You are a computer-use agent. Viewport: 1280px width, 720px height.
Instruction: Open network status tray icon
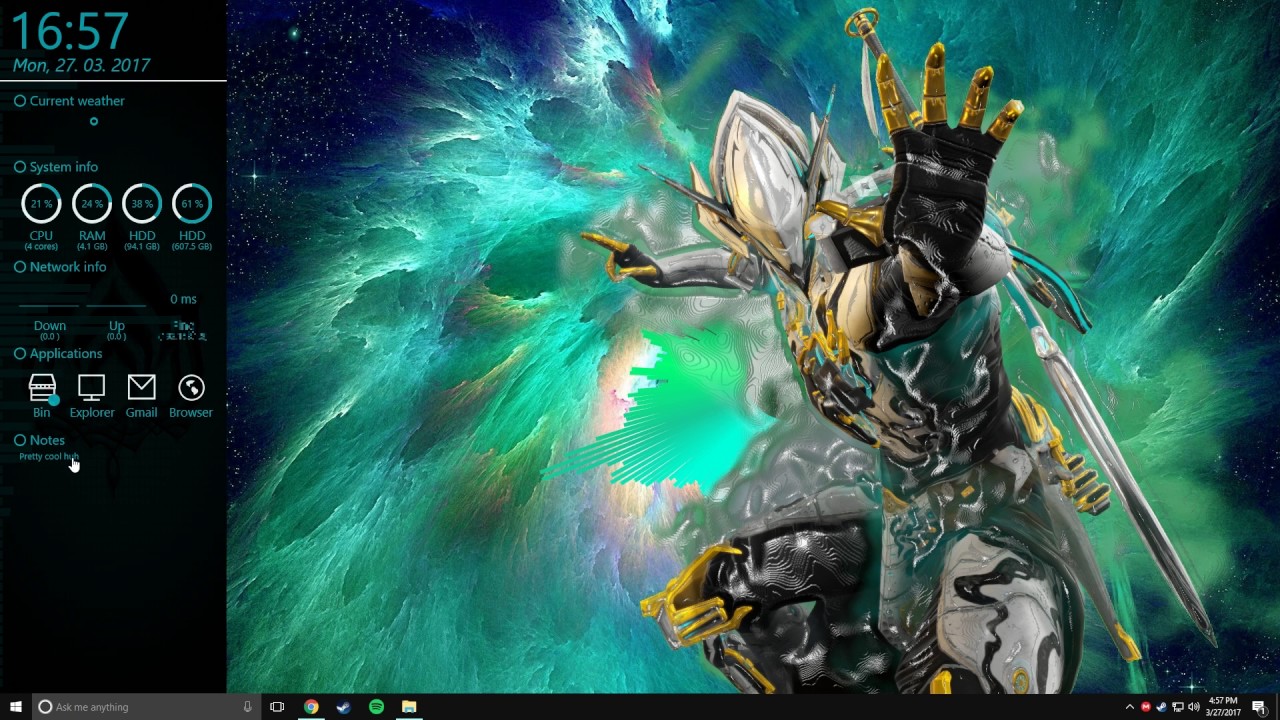click(1178, 707)
